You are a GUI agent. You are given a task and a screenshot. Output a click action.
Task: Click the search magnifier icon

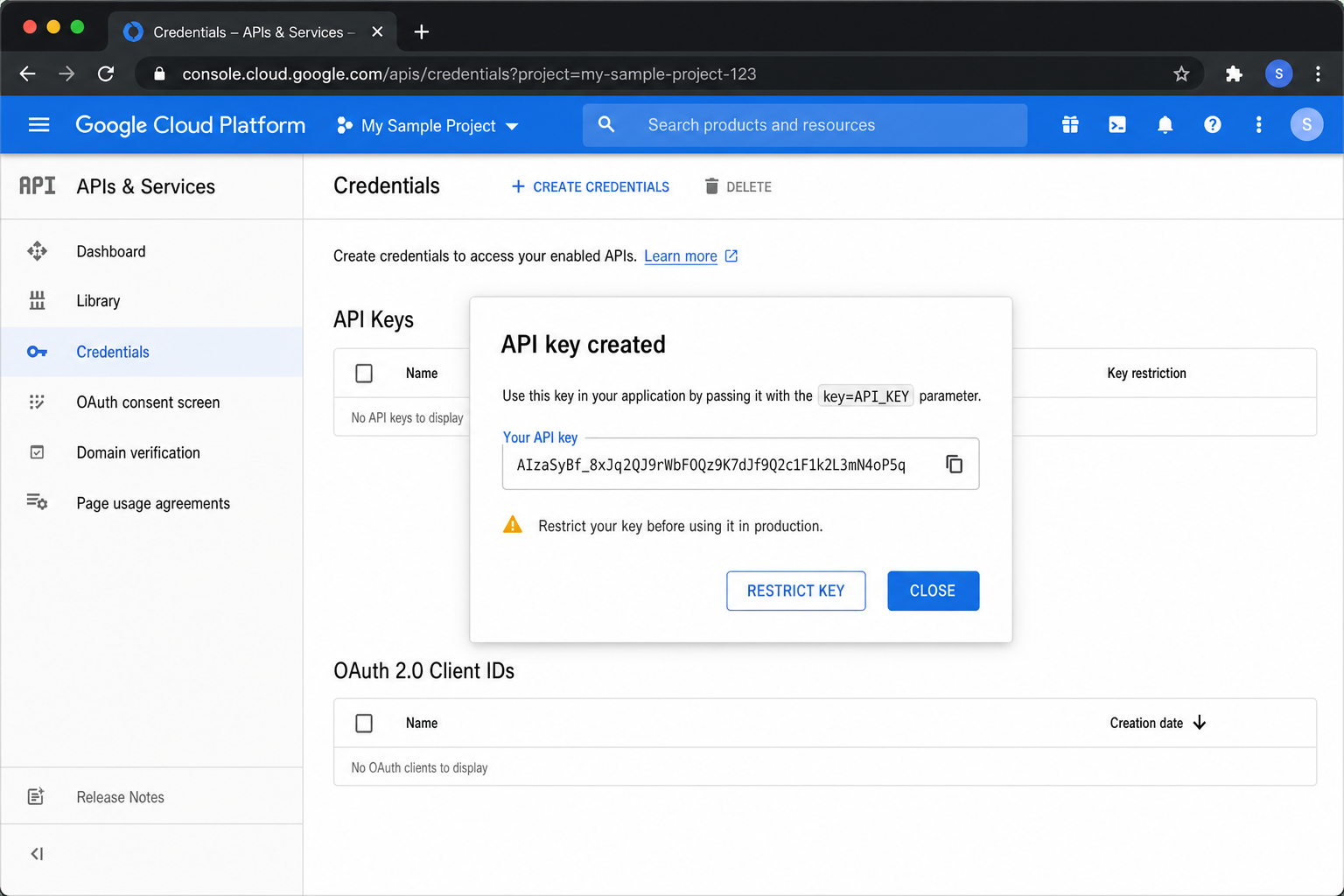pos(606,125)
